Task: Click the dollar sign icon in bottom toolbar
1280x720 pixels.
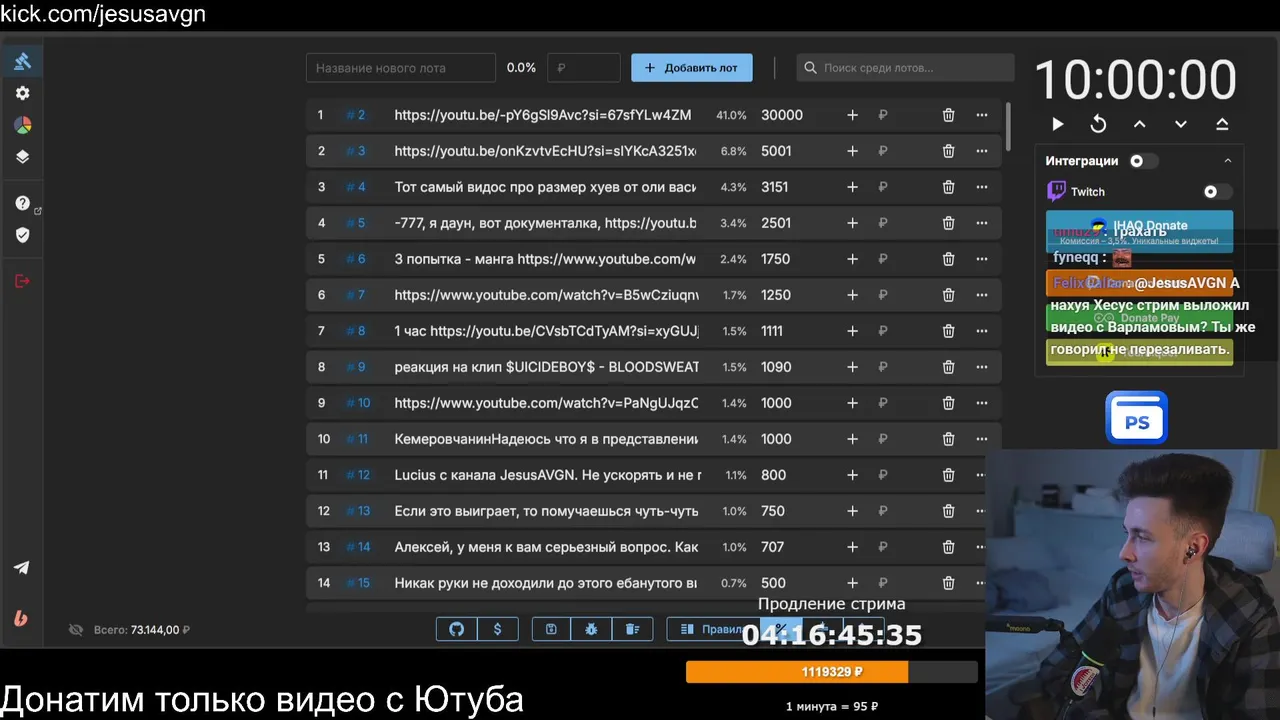Action: click(x=497, y=629)
